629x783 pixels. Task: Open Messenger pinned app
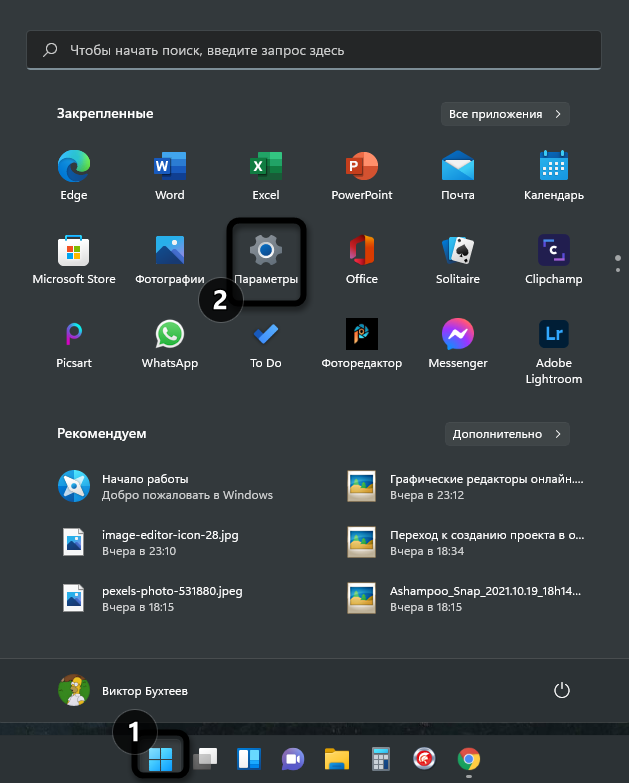pyautogui.click(x=458, y=344)
